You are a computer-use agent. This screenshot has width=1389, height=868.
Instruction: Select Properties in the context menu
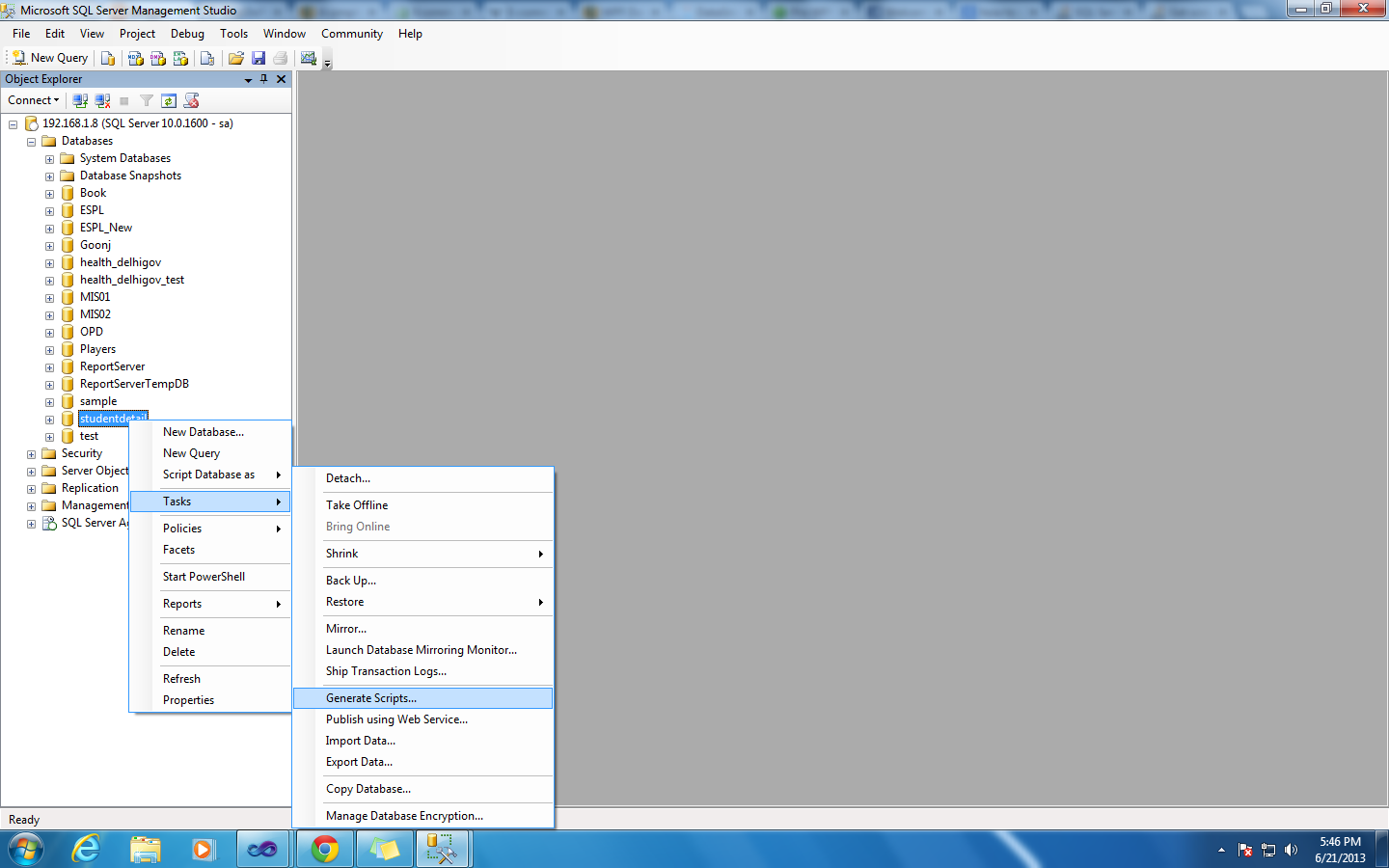pyautogui.click(x=210, y=700)
